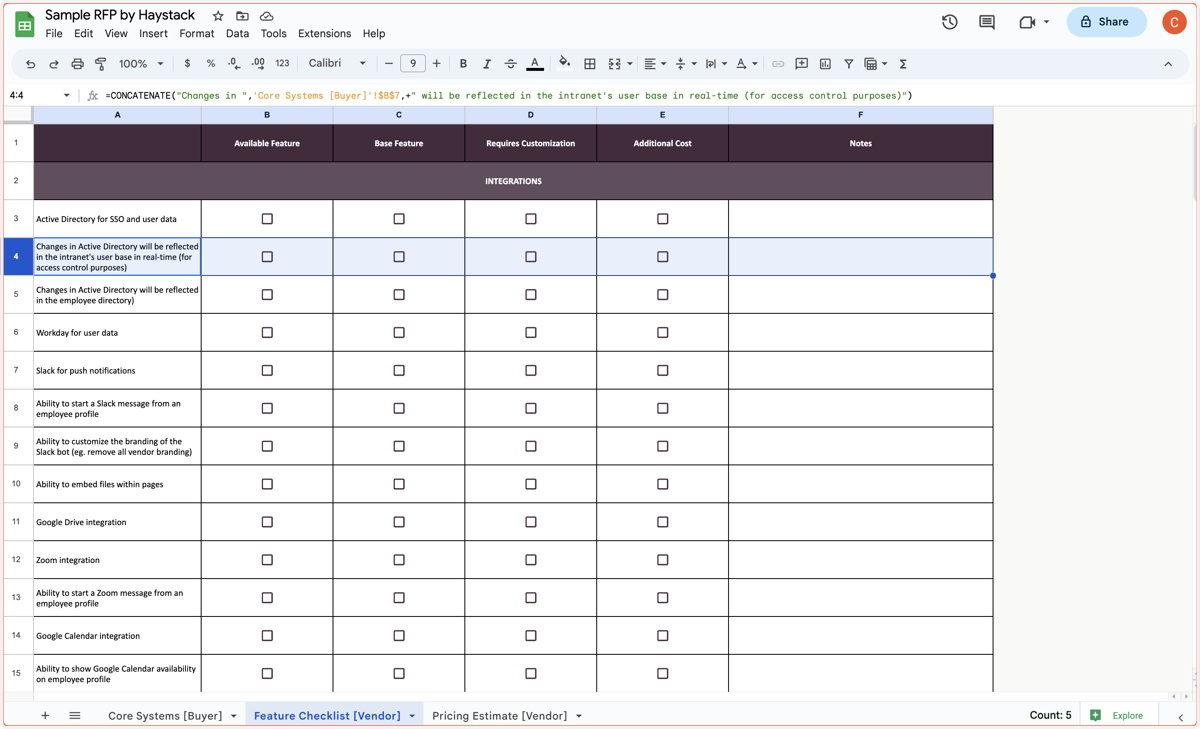This screenshot has height=729, width=1200.
Task: Check Requires Customization box in row 4
Action: click(531, 257)
